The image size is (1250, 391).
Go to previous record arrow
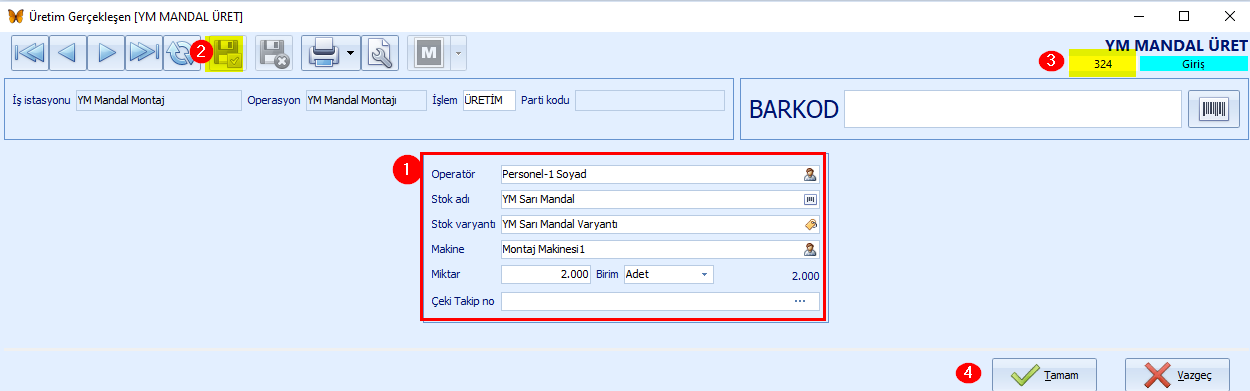click(67, 53)
